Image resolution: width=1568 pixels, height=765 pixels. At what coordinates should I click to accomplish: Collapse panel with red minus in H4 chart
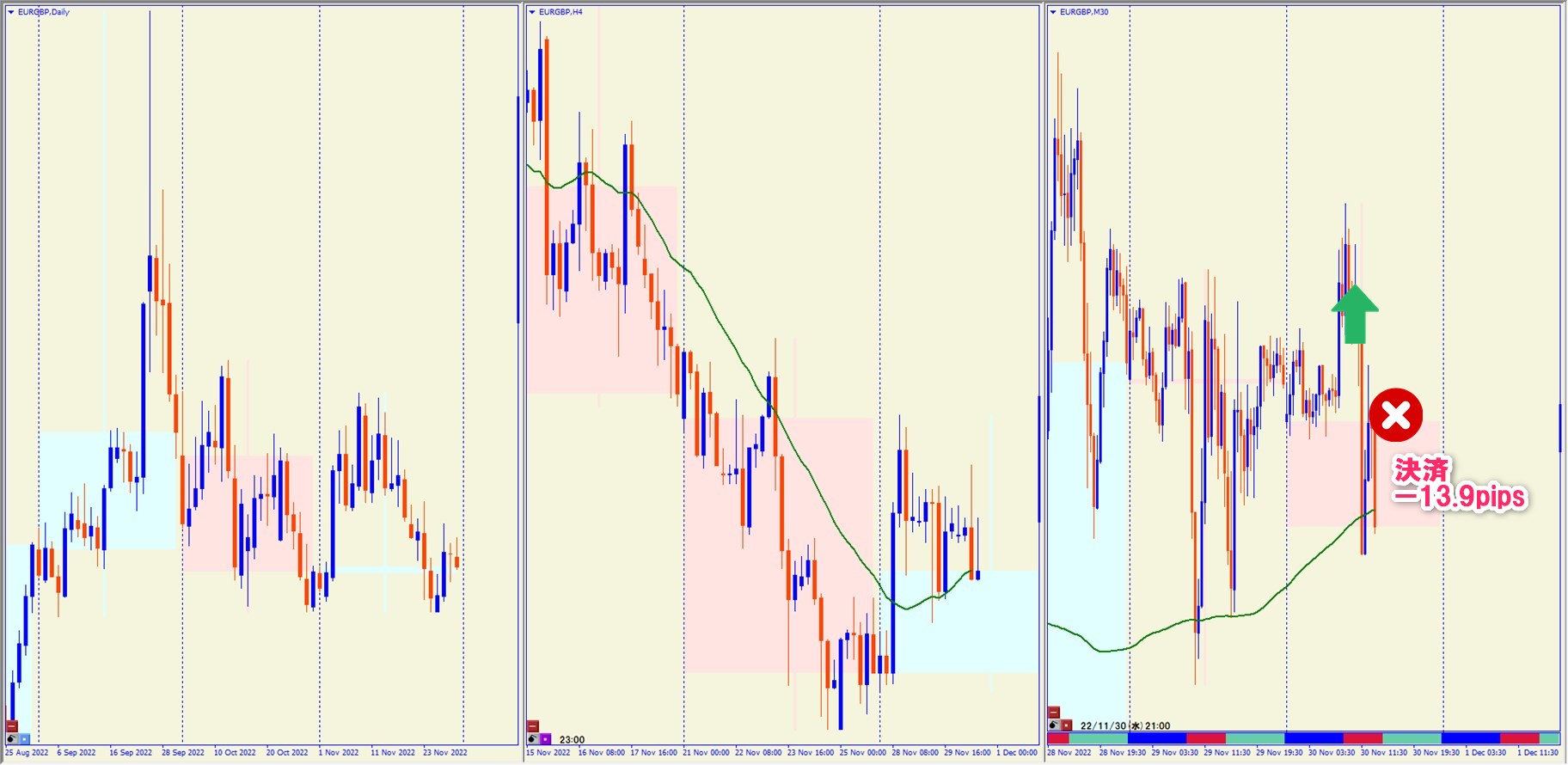point(533,726)
